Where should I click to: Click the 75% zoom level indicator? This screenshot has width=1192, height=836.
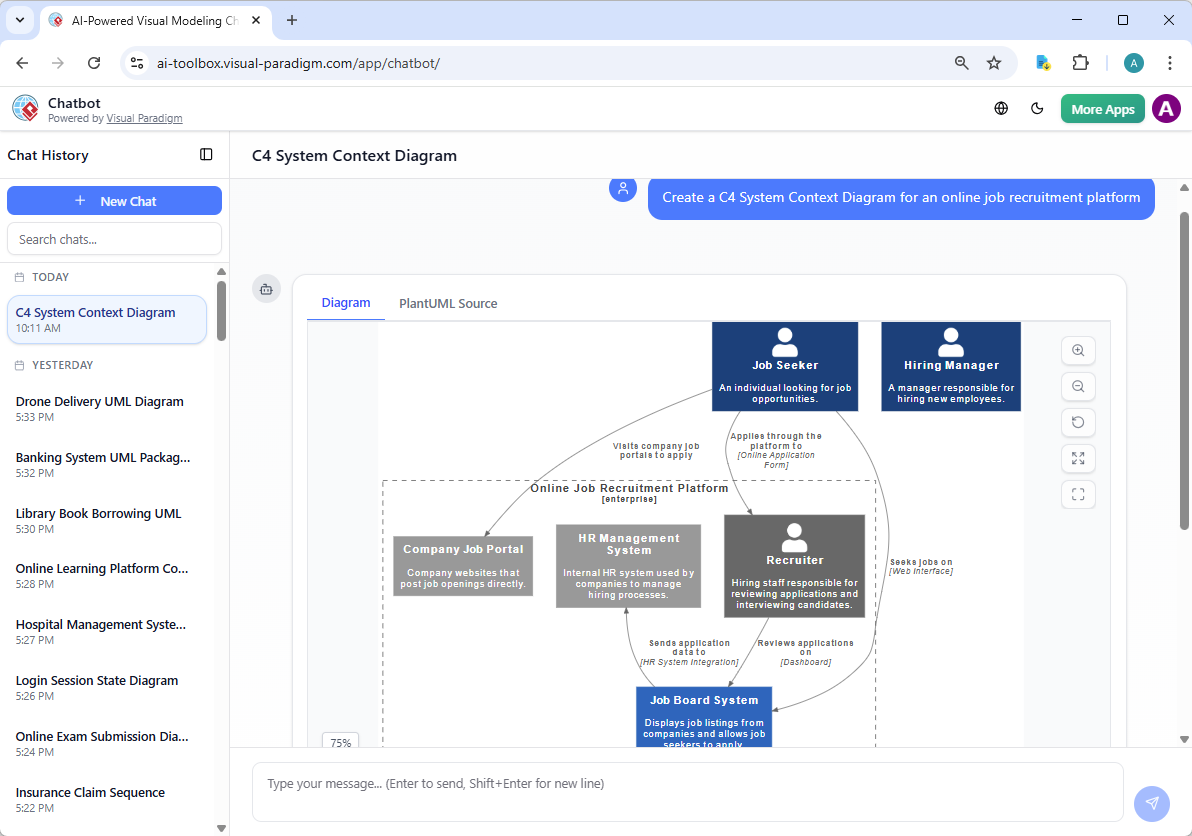340,742
